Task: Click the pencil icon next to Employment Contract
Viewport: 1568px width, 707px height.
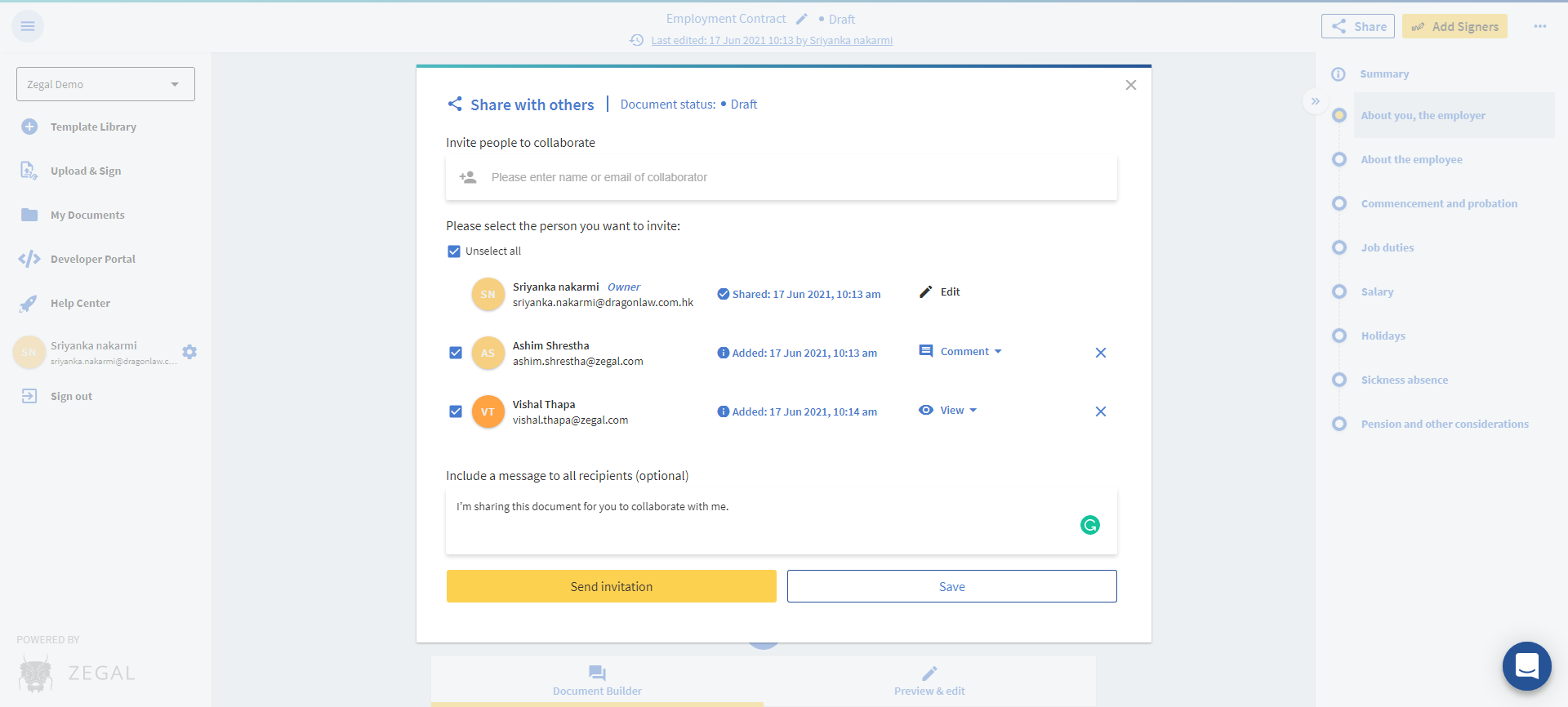Action: click(x=802, y=19)
